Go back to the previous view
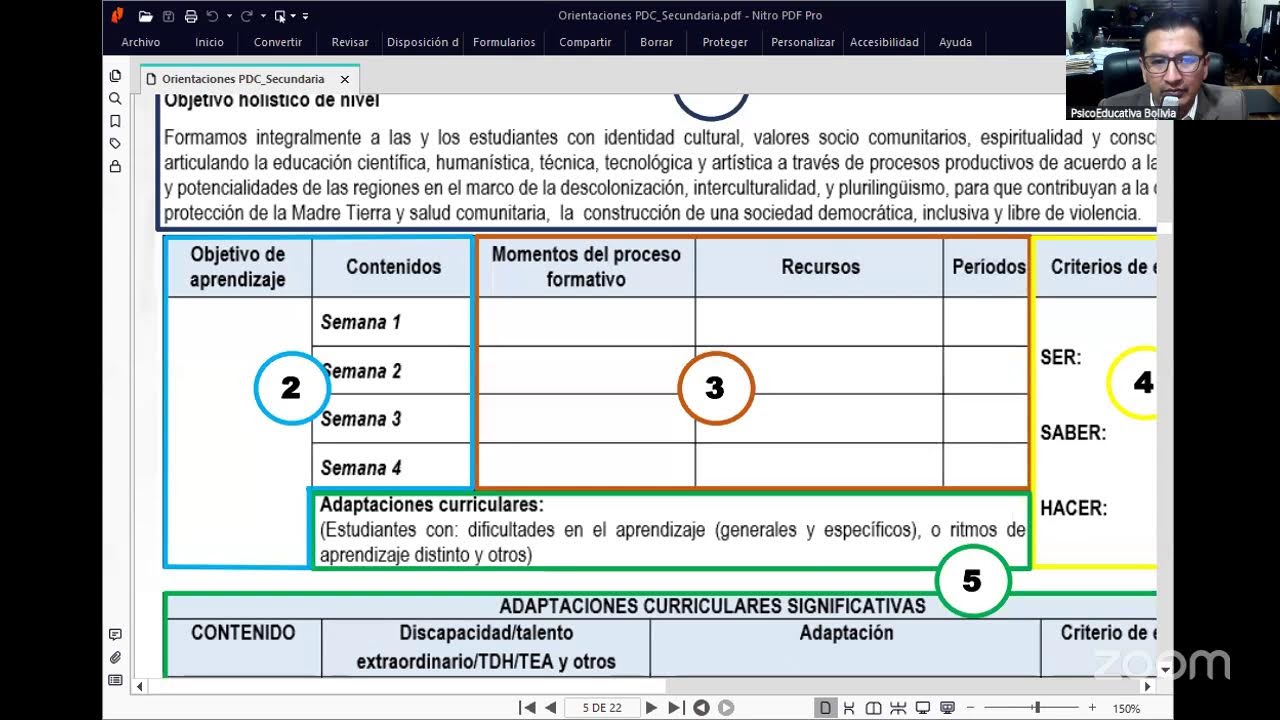Screen dimensions: 1280x720 701,708
